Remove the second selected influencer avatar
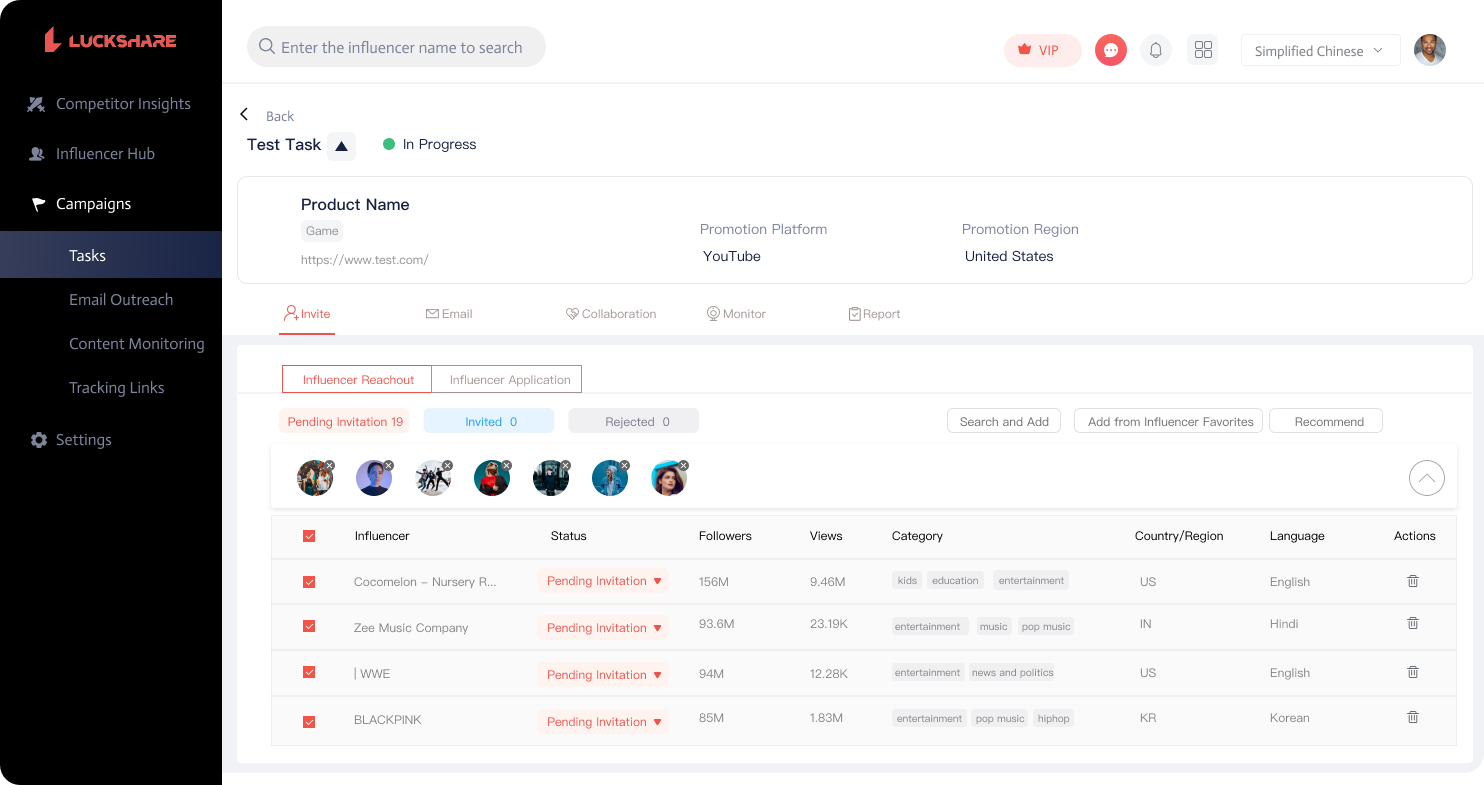The height and width of the screenshot is (785, 1484). click(389, 465)
